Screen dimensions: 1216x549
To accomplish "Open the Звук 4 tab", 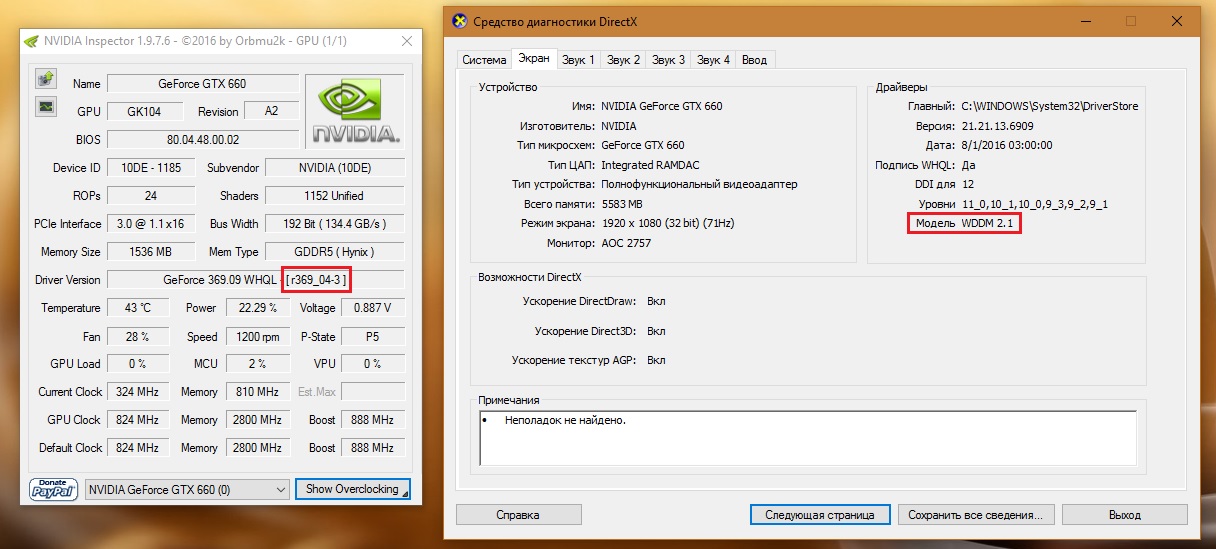I will coord(713,60).
